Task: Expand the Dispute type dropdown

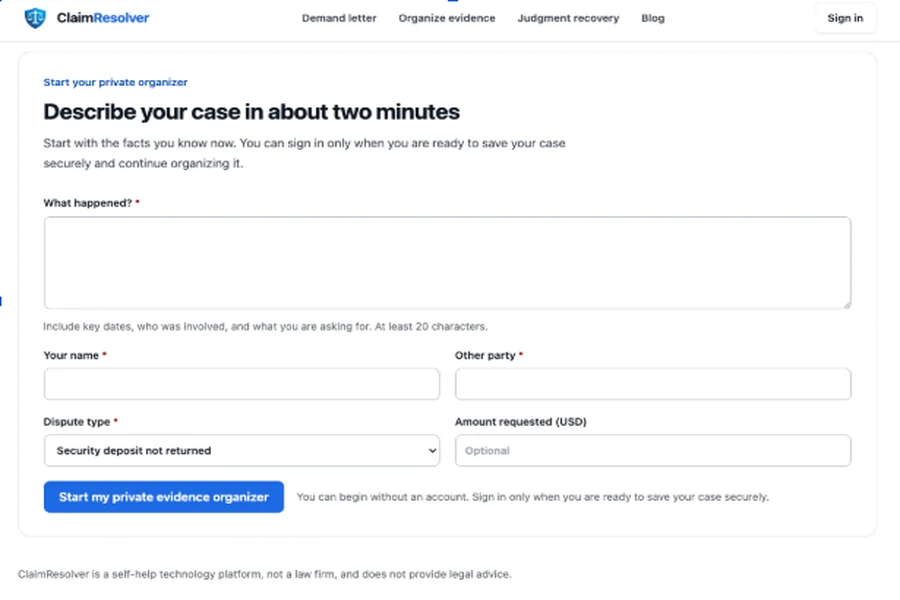Action: (242, 451)
